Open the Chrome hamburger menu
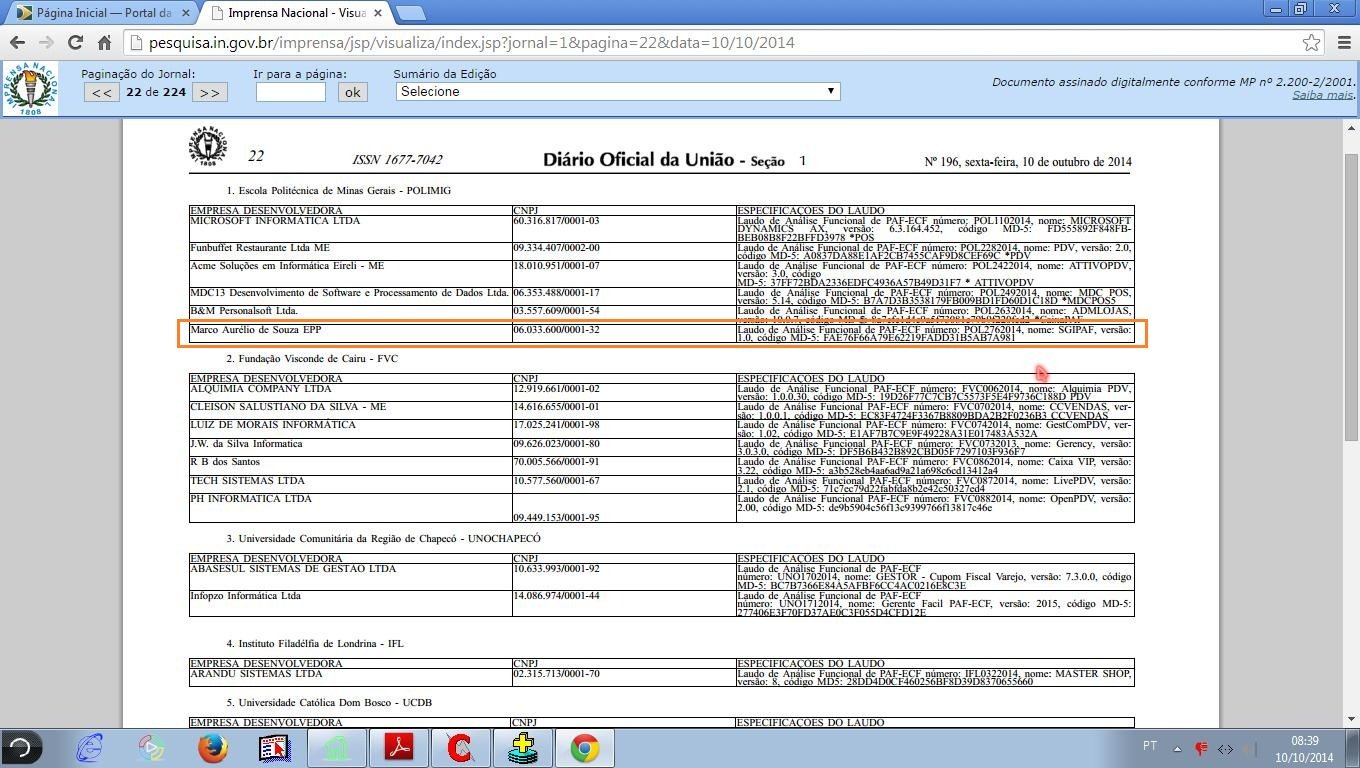The width and height of the screenshot is (1360, 768). (1343, 42)
